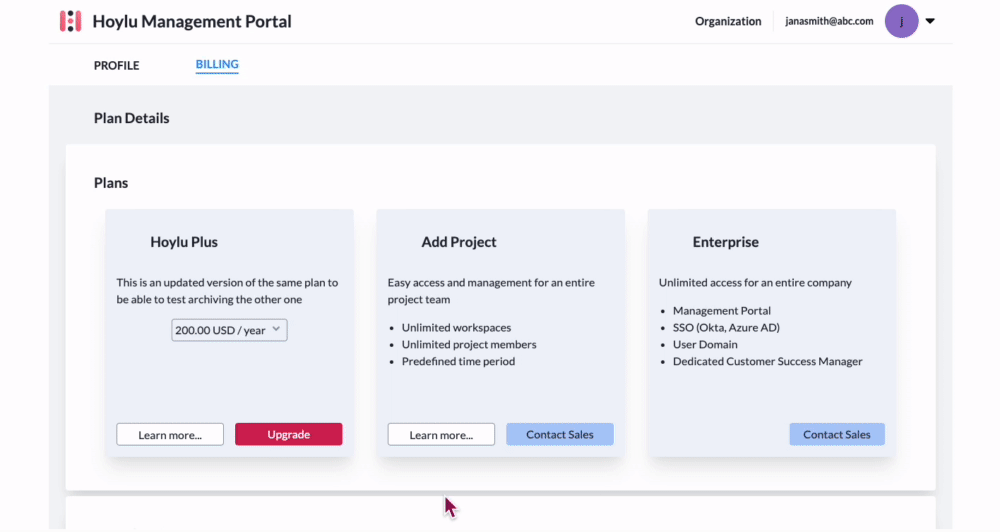Click the janasmith@abc.com email text

click(829, 21)
